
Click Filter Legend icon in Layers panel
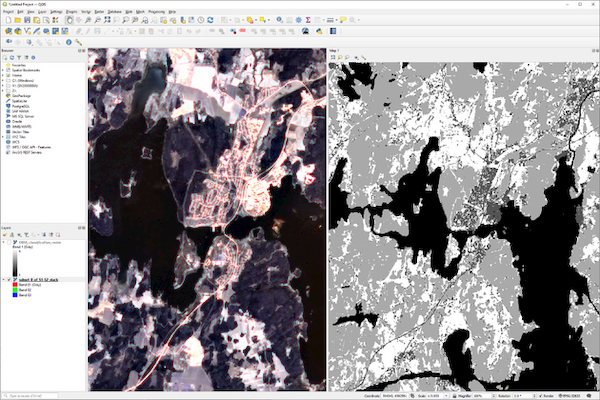click(x=26, y=235)
